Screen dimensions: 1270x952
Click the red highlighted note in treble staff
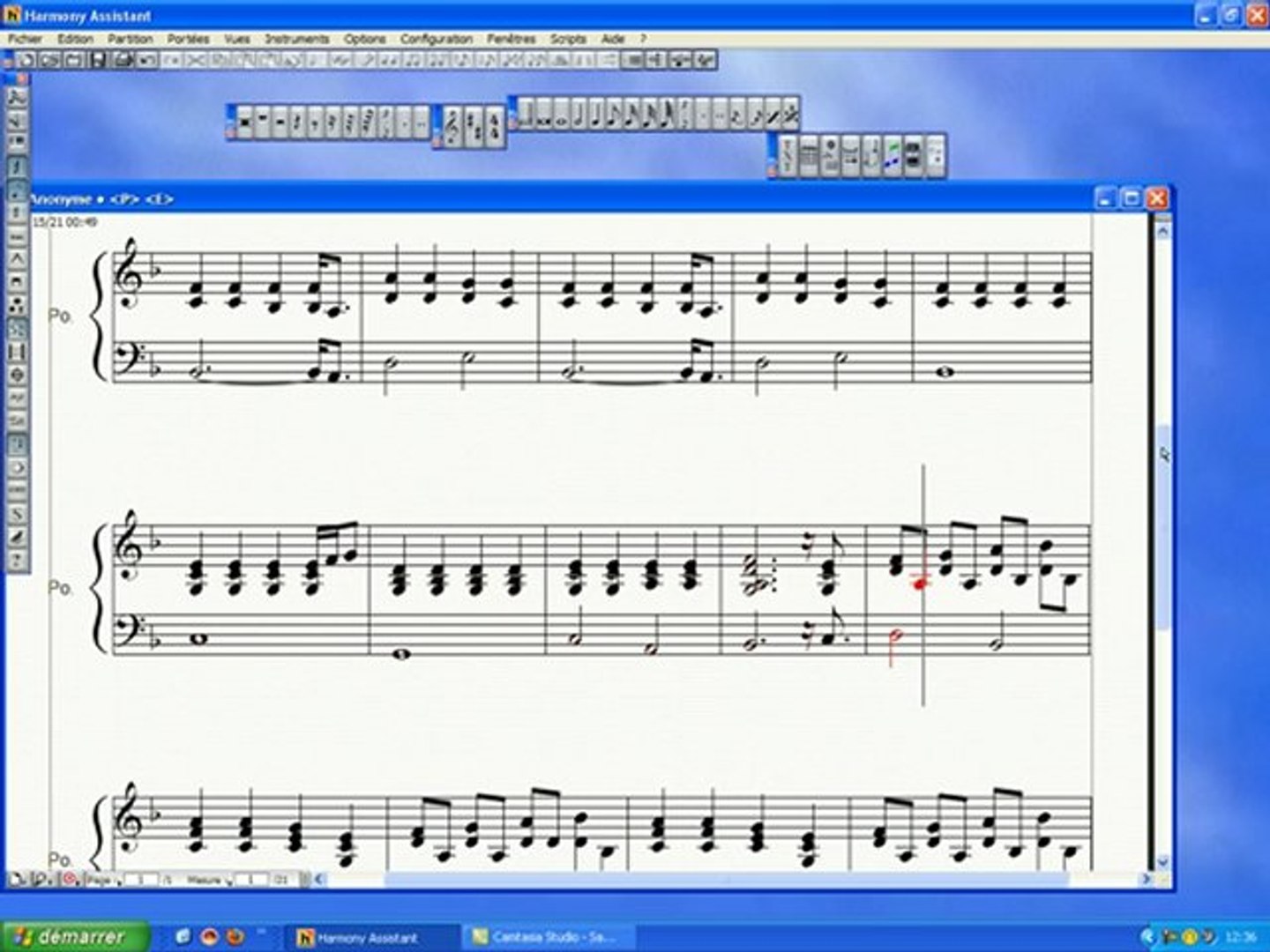coord(921,583)
